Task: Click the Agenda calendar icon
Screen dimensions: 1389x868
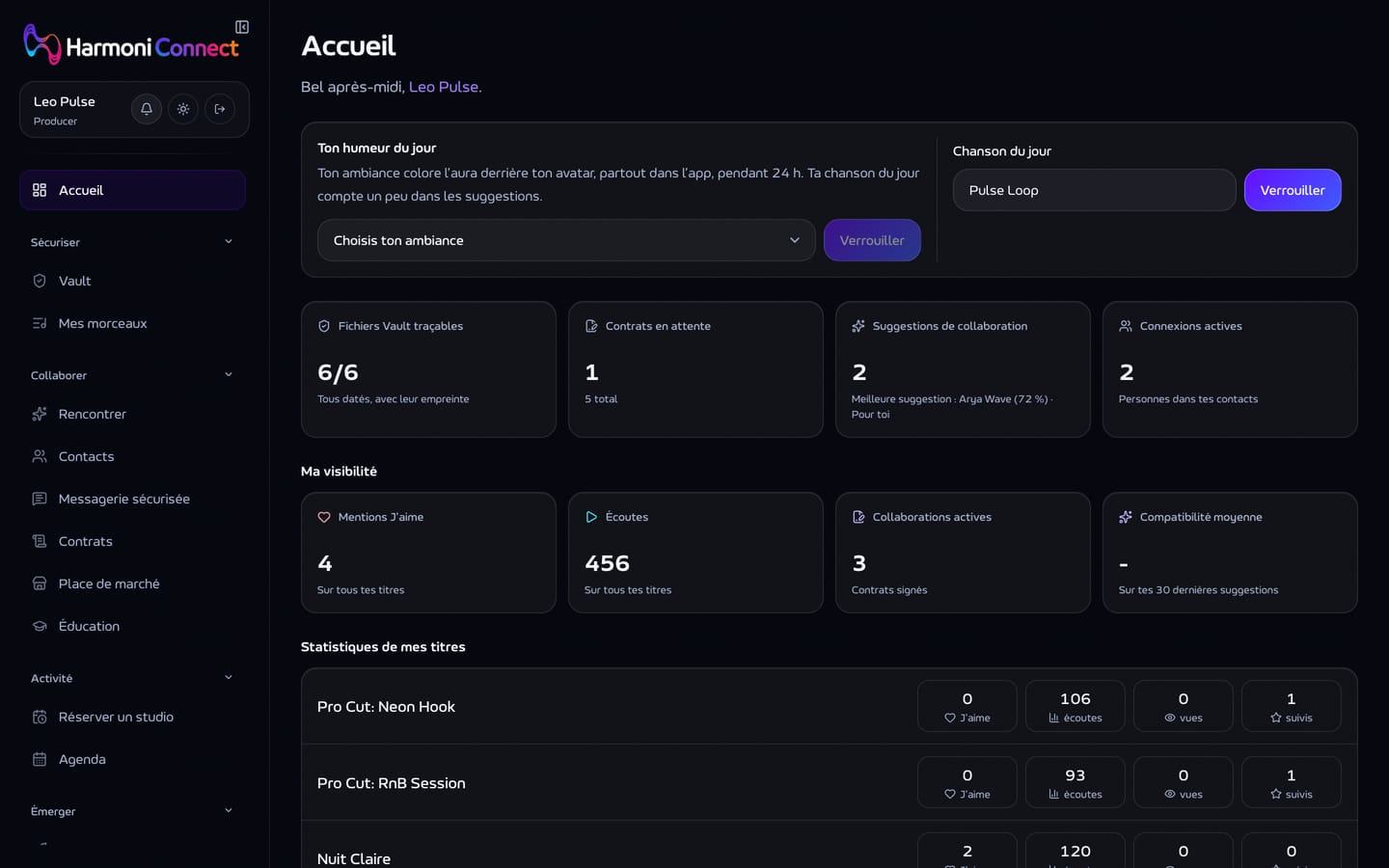Action: click(40, 759)
